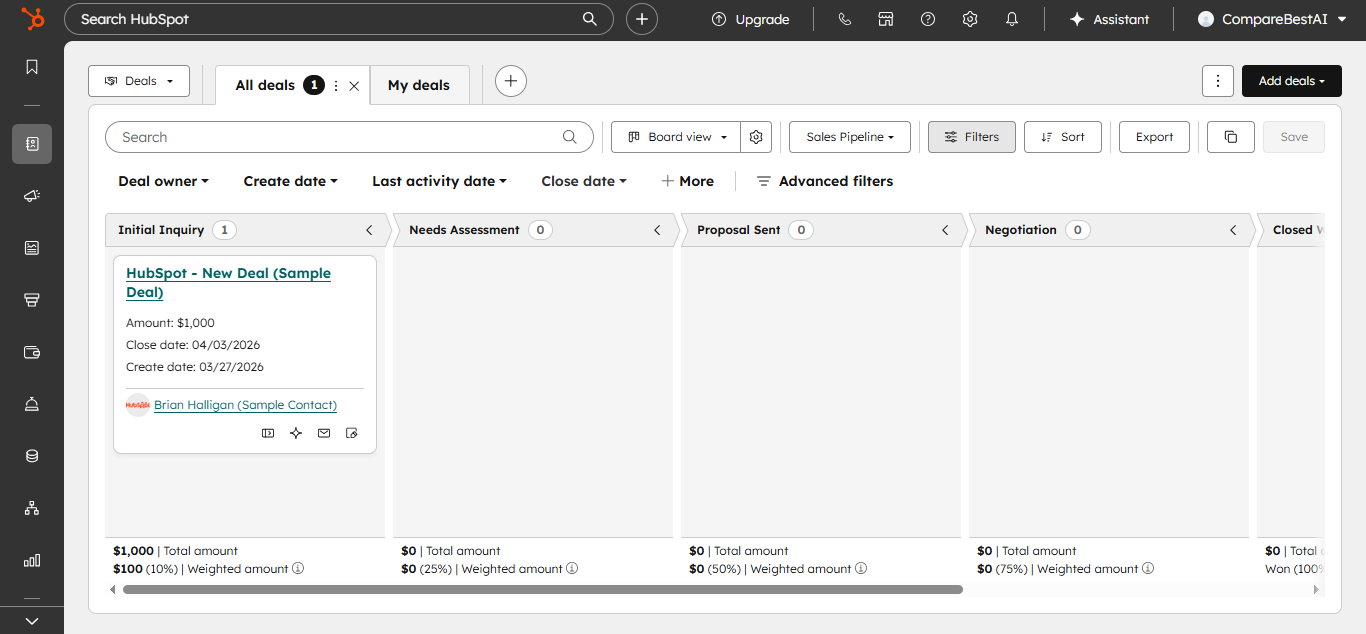
Task: Open Bookmarks in the left sidebar
Action: click(x=32, y=67)
